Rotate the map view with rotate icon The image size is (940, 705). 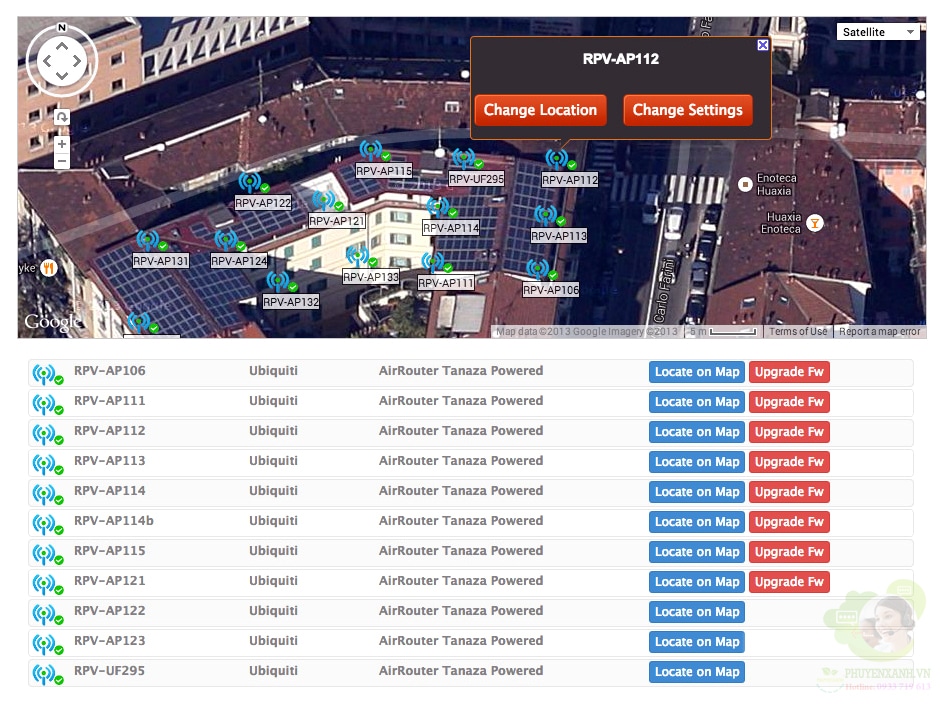[62, 117]
